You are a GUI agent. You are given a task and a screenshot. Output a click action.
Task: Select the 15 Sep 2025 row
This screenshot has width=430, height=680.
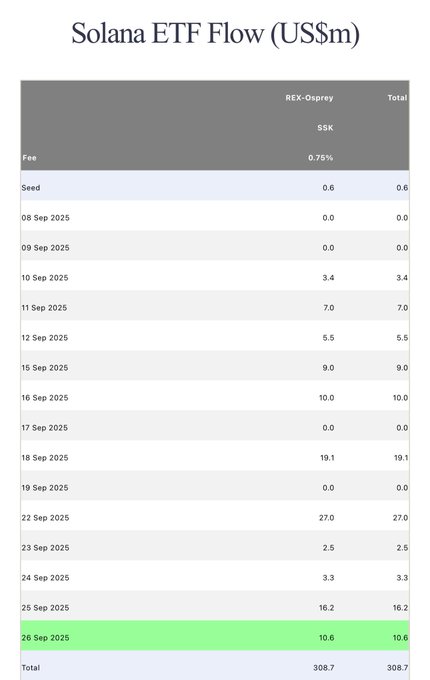(215, 368)
